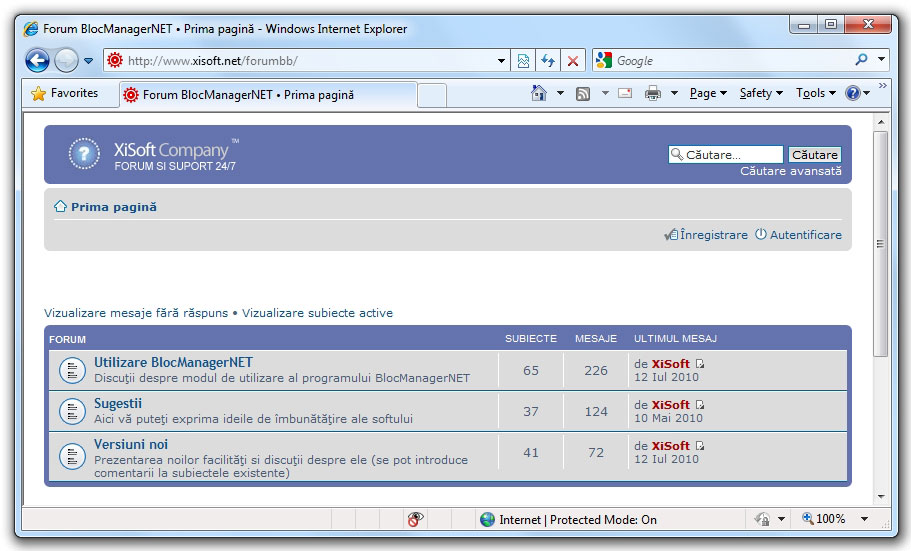
Task: Open the Tools menu
Action: pyautogui.click(x=816, y=93)
